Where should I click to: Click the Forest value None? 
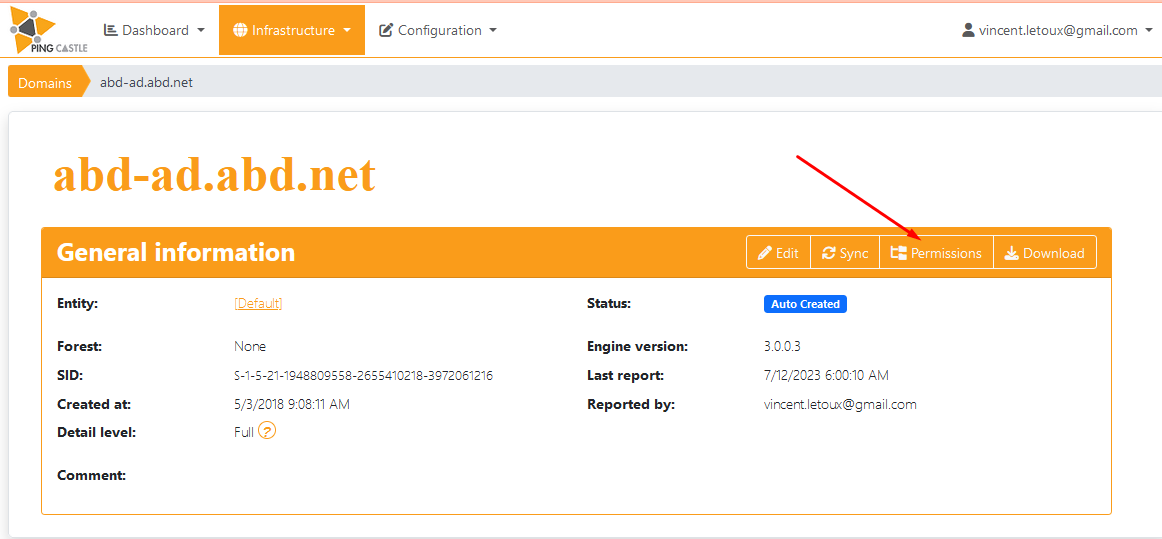click(x=250, y=346)
